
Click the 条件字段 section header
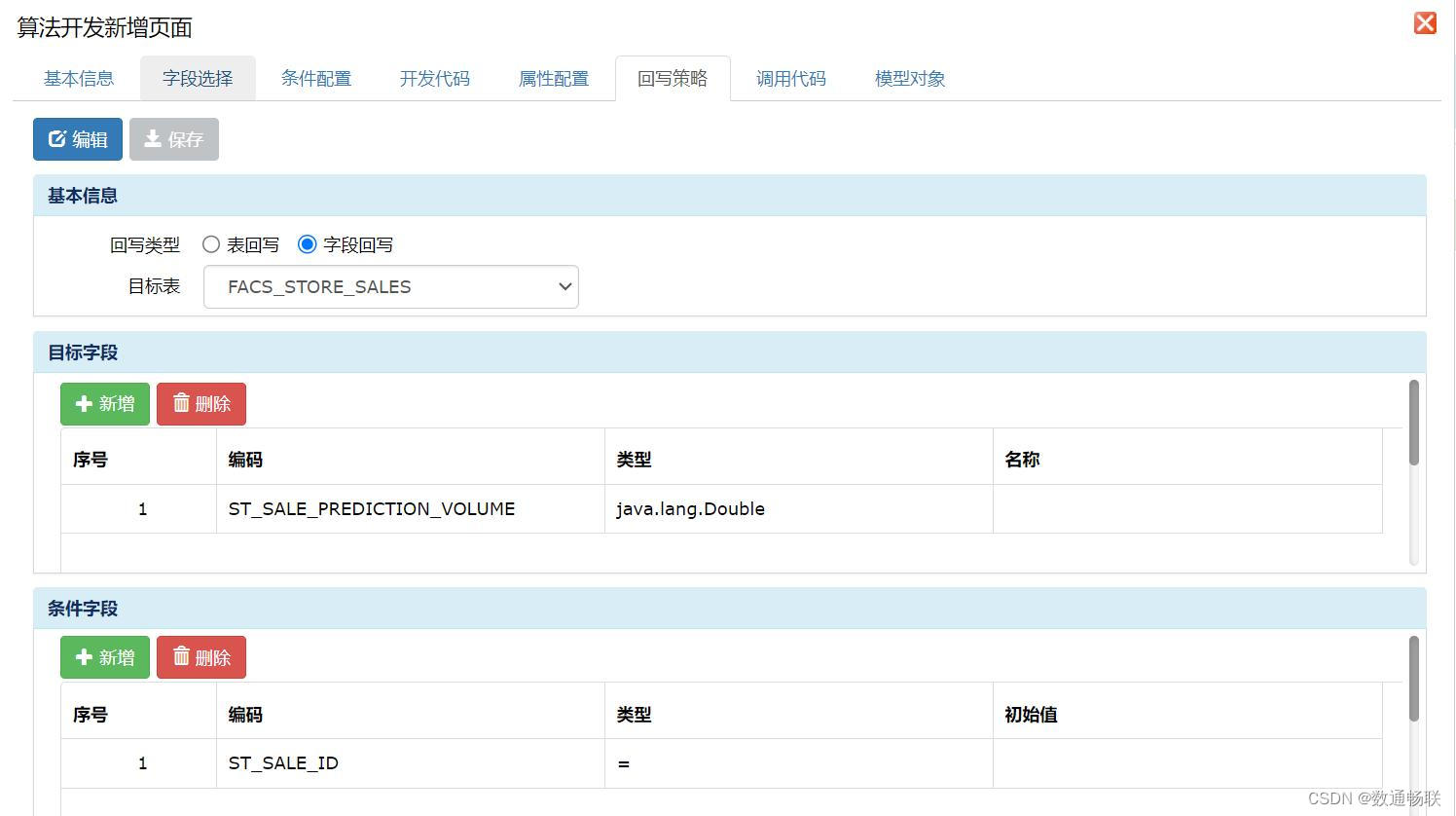coord(730,609)
